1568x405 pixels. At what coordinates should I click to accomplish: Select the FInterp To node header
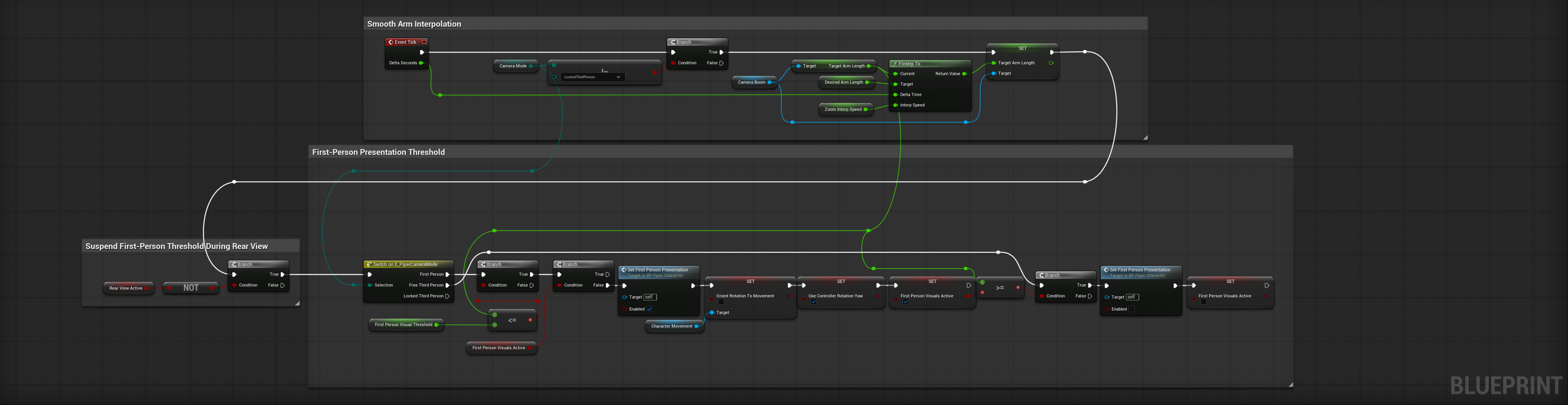tap(930, 64)
